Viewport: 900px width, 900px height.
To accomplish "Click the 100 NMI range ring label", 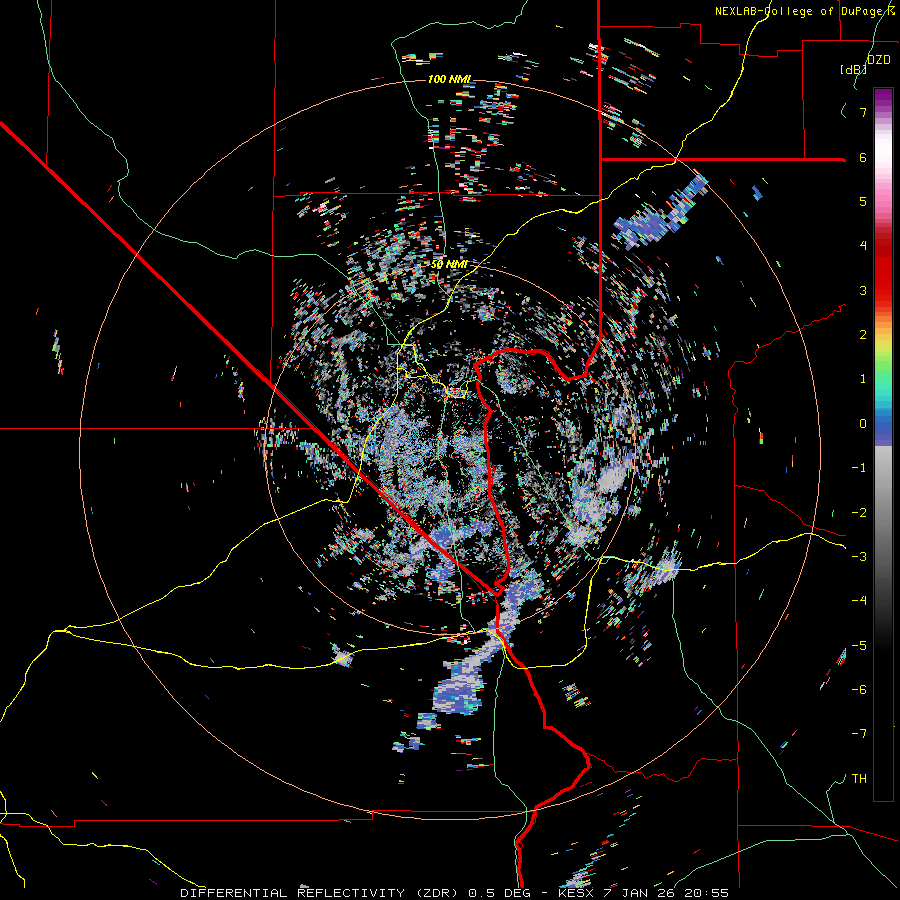I will [449, 79].
